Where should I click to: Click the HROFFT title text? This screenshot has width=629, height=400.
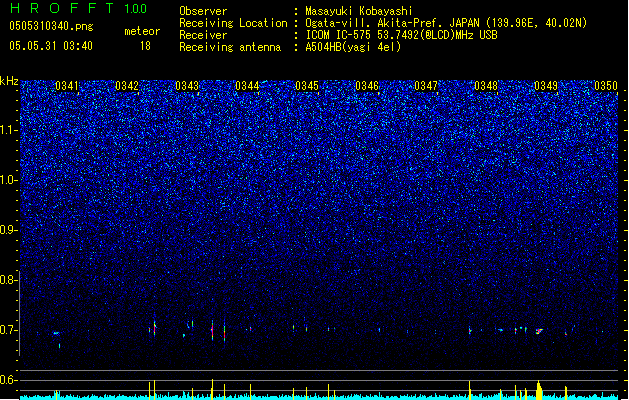click(x=62, y=8)
